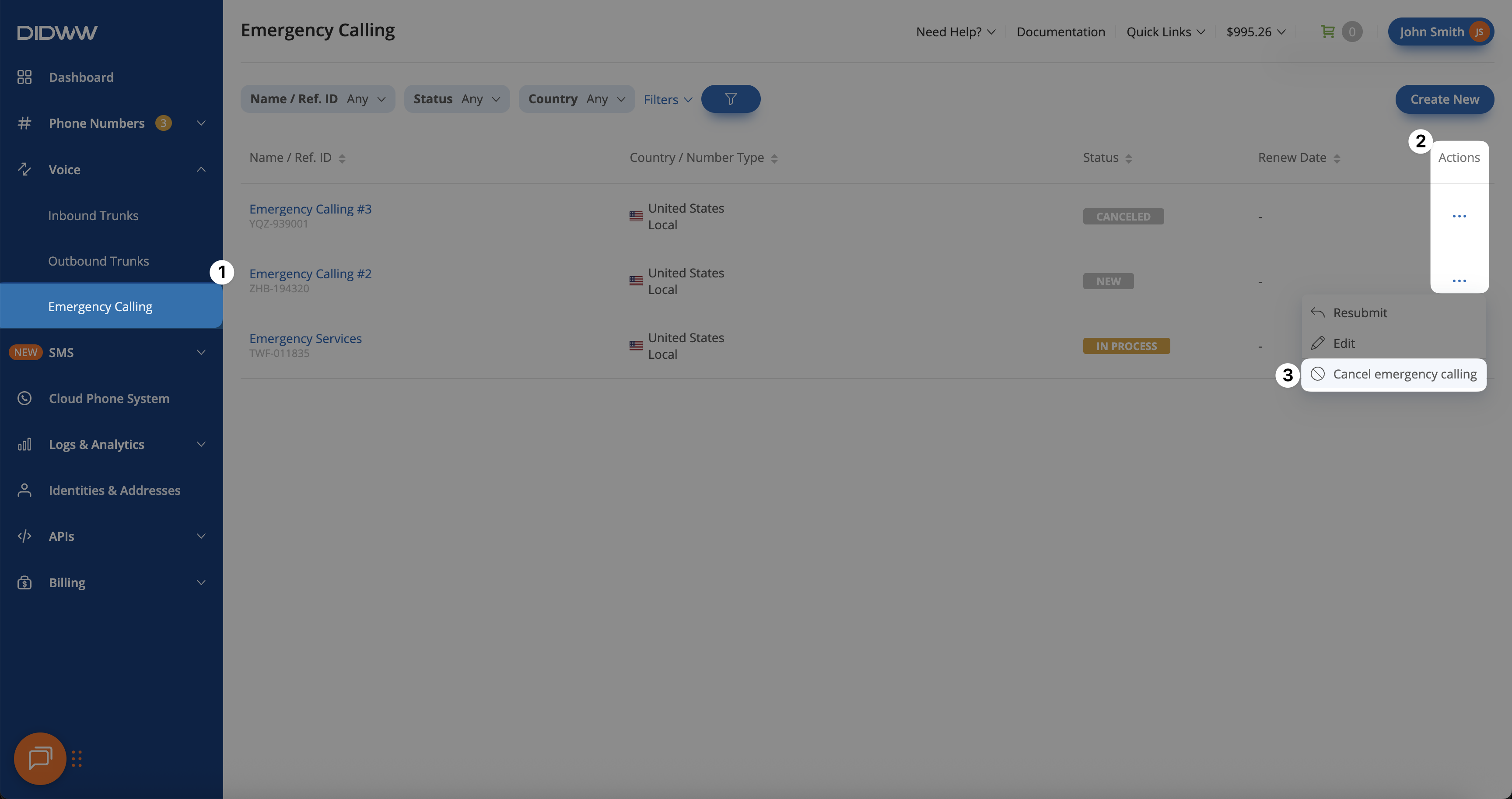Expand the Phone Numbers sidebar section
Screen dimensions: 1512x799
tap(201, 123)
